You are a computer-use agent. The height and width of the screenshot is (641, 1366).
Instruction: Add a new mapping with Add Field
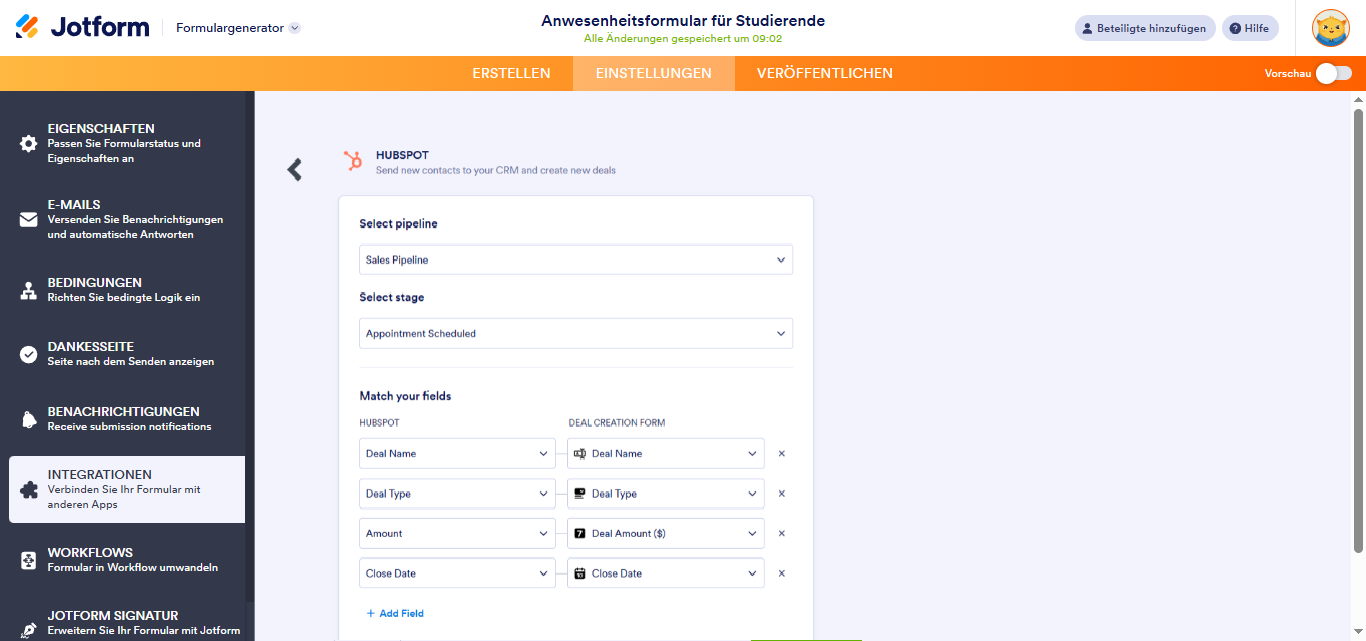click(x=395, y=612)
